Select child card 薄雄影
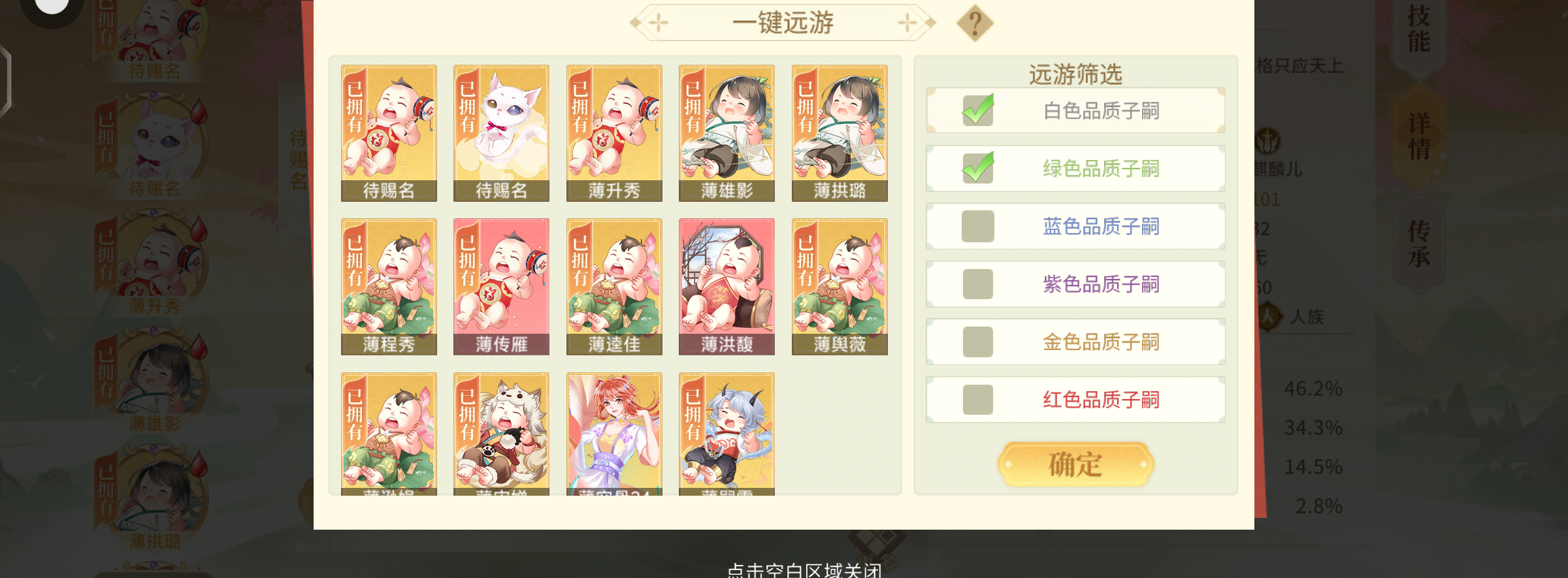This screenshot has width=1568, height=578. (727, 133)
